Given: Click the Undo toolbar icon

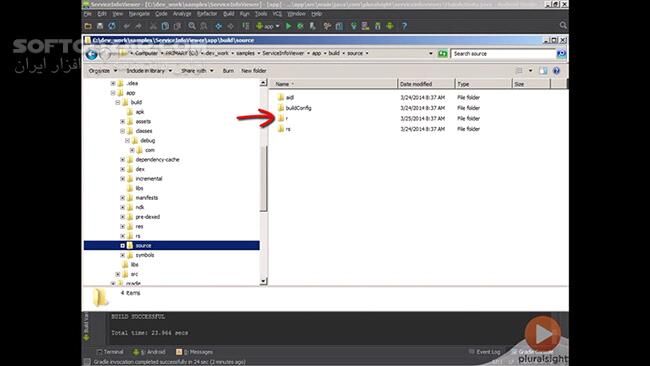Looking at the screenshot, I should pyautogui.click(x=127, y=26).
